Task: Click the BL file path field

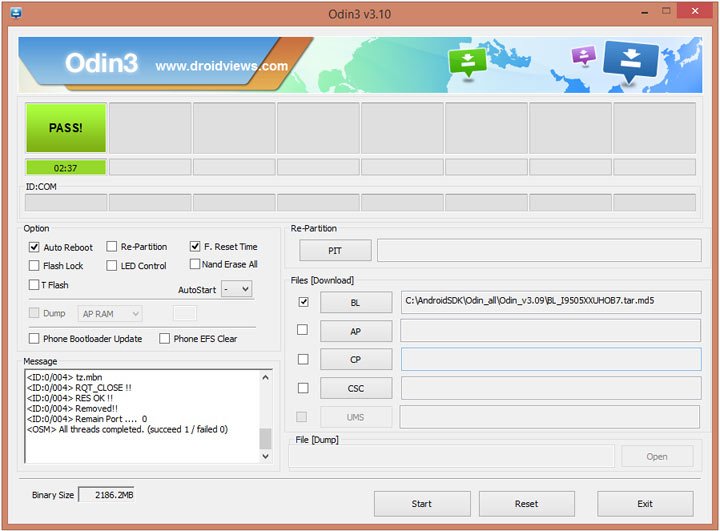Action: [551, 302]
